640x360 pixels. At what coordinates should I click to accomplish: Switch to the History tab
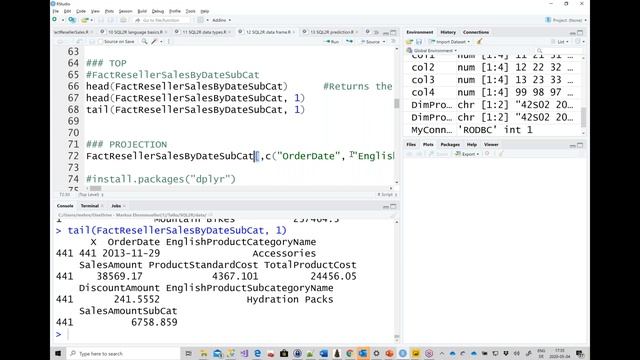pos(448,32)
